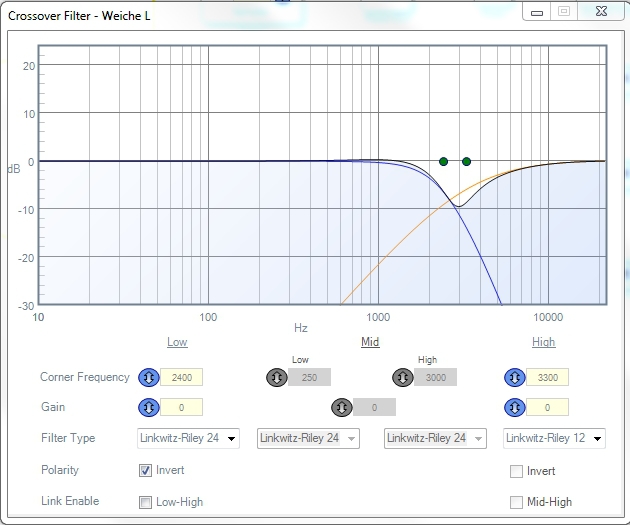This screenshot has width=630, height=525.
Task: Click the Mid Low corner frequency adjust icon
Action: point(276,378)
